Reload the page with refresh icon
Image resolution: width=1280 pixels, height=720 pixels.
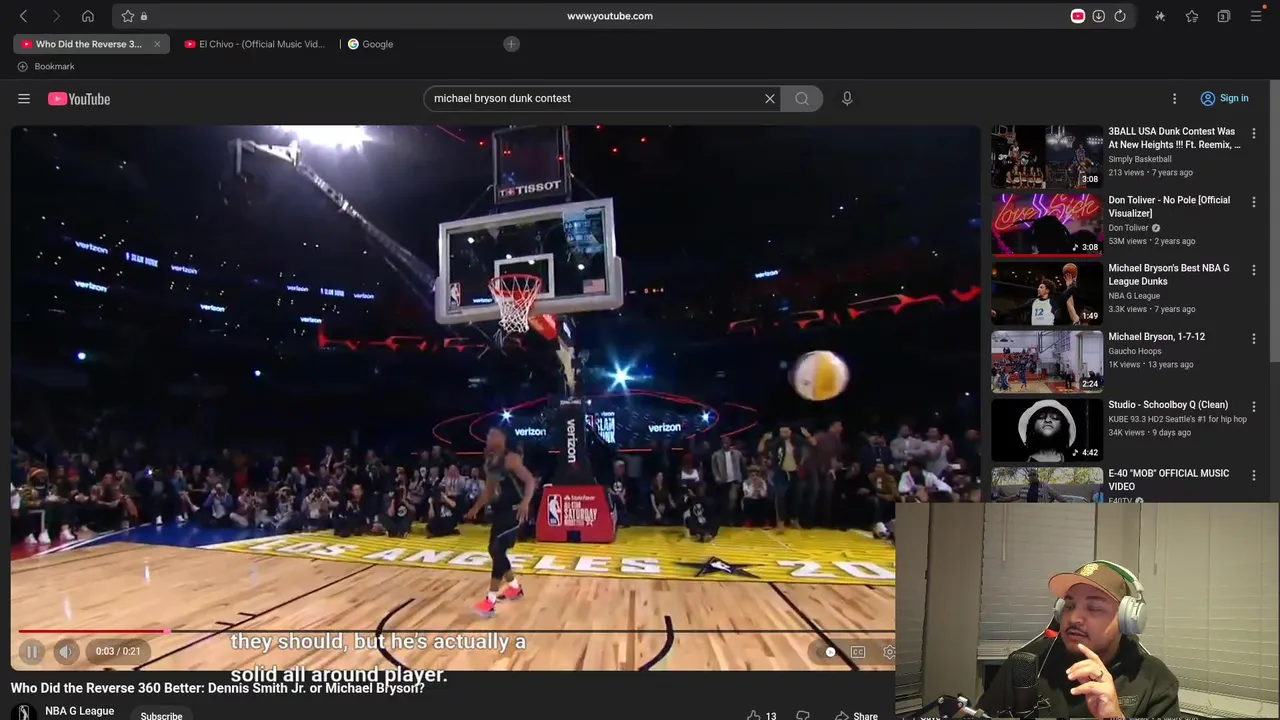tap(1120, 16)
